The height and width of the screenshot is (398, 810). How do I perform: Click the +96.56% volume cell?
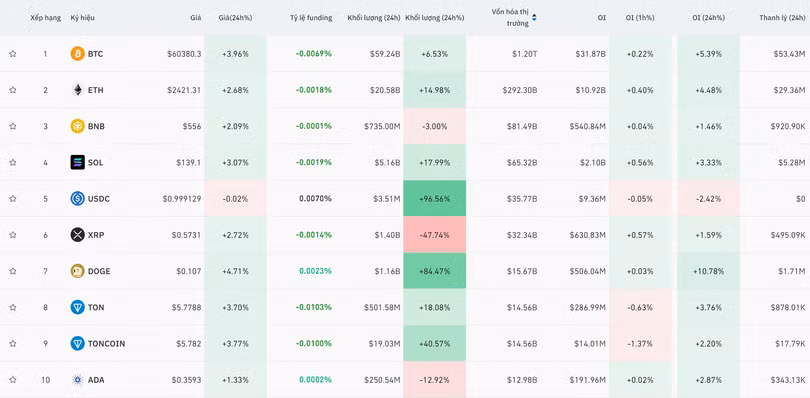tap(434, 198)
